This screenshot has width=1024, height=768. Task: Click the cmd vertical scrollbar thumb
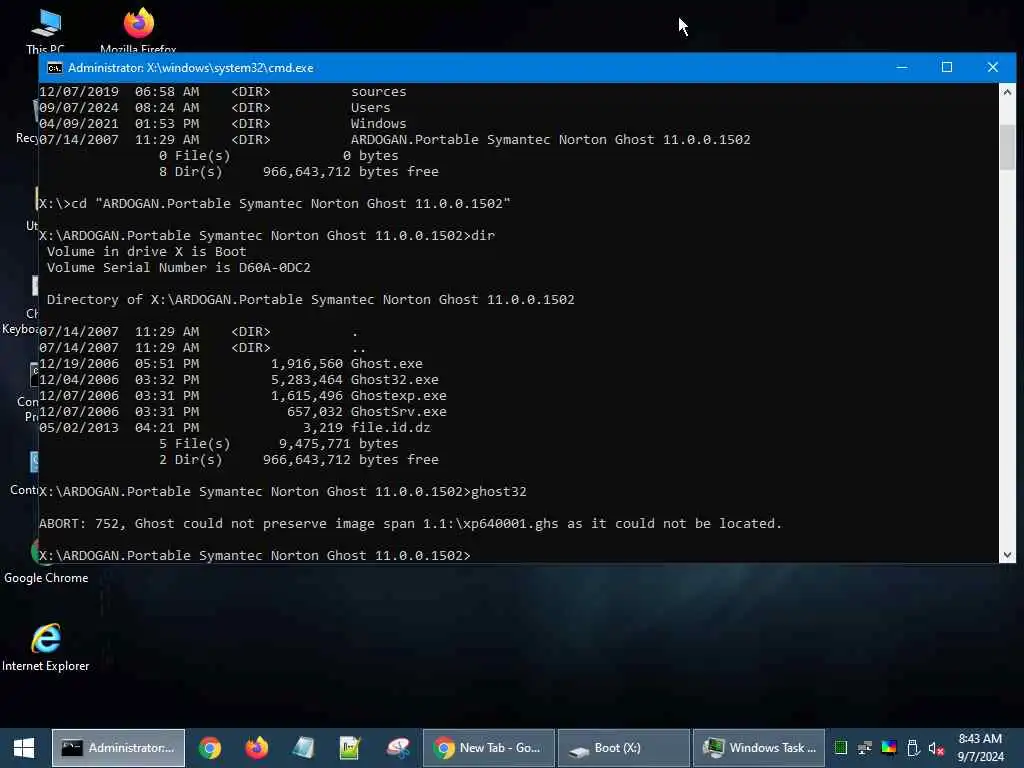pyautogui.click(x=1007, y=147)
